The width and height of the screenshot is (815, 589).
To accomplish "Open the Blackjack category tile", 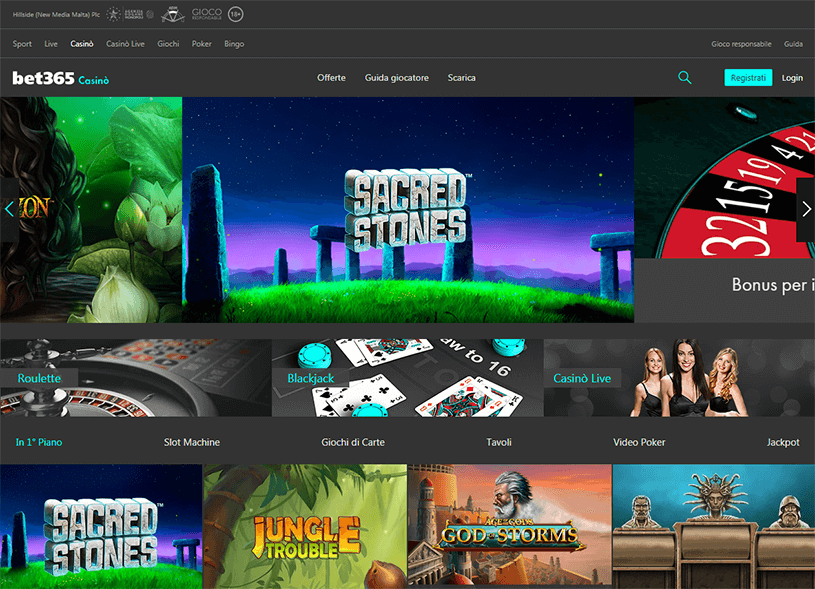I will 408,378.
